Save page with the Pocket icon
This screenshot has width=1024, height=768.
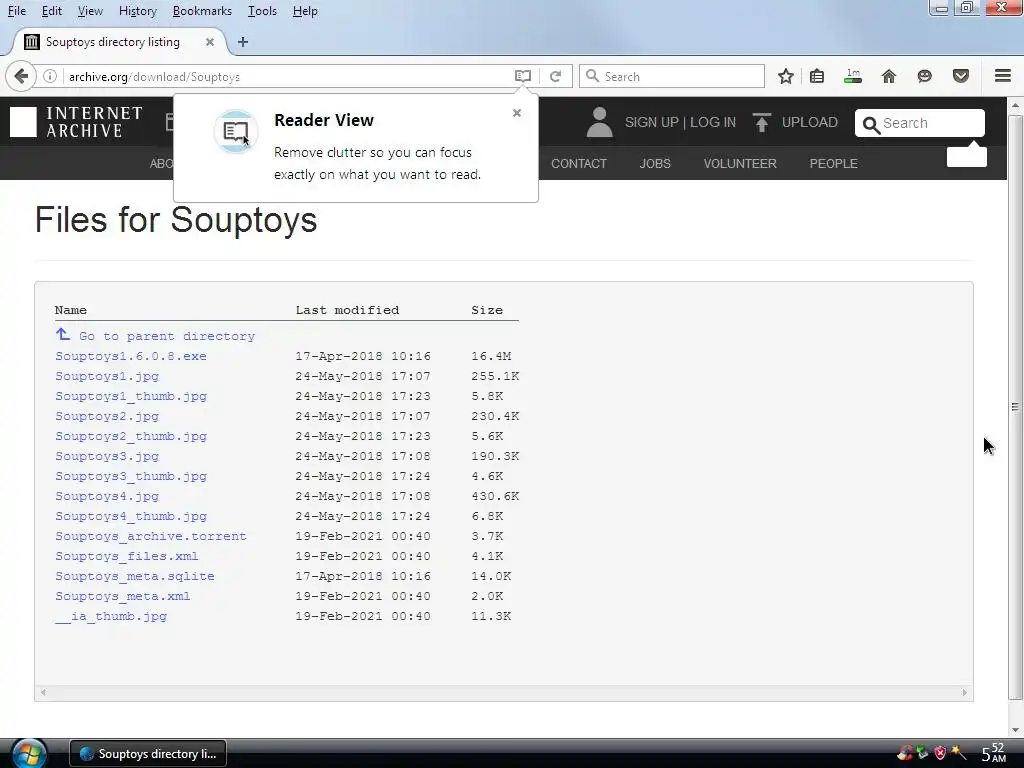(x=961, y=76)
